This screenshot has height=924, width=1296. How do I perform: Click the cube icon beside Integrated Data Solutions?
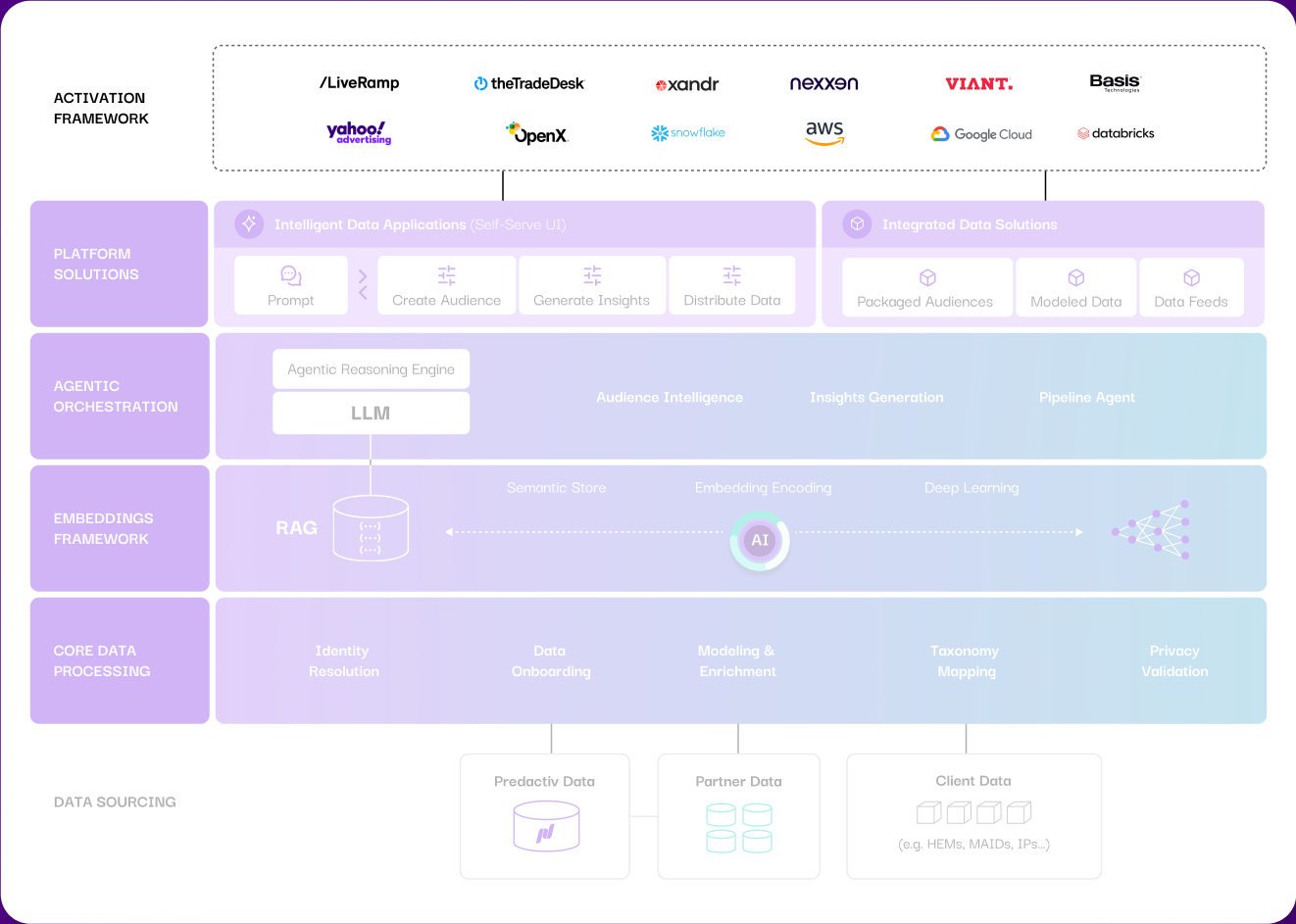(857, 224)
